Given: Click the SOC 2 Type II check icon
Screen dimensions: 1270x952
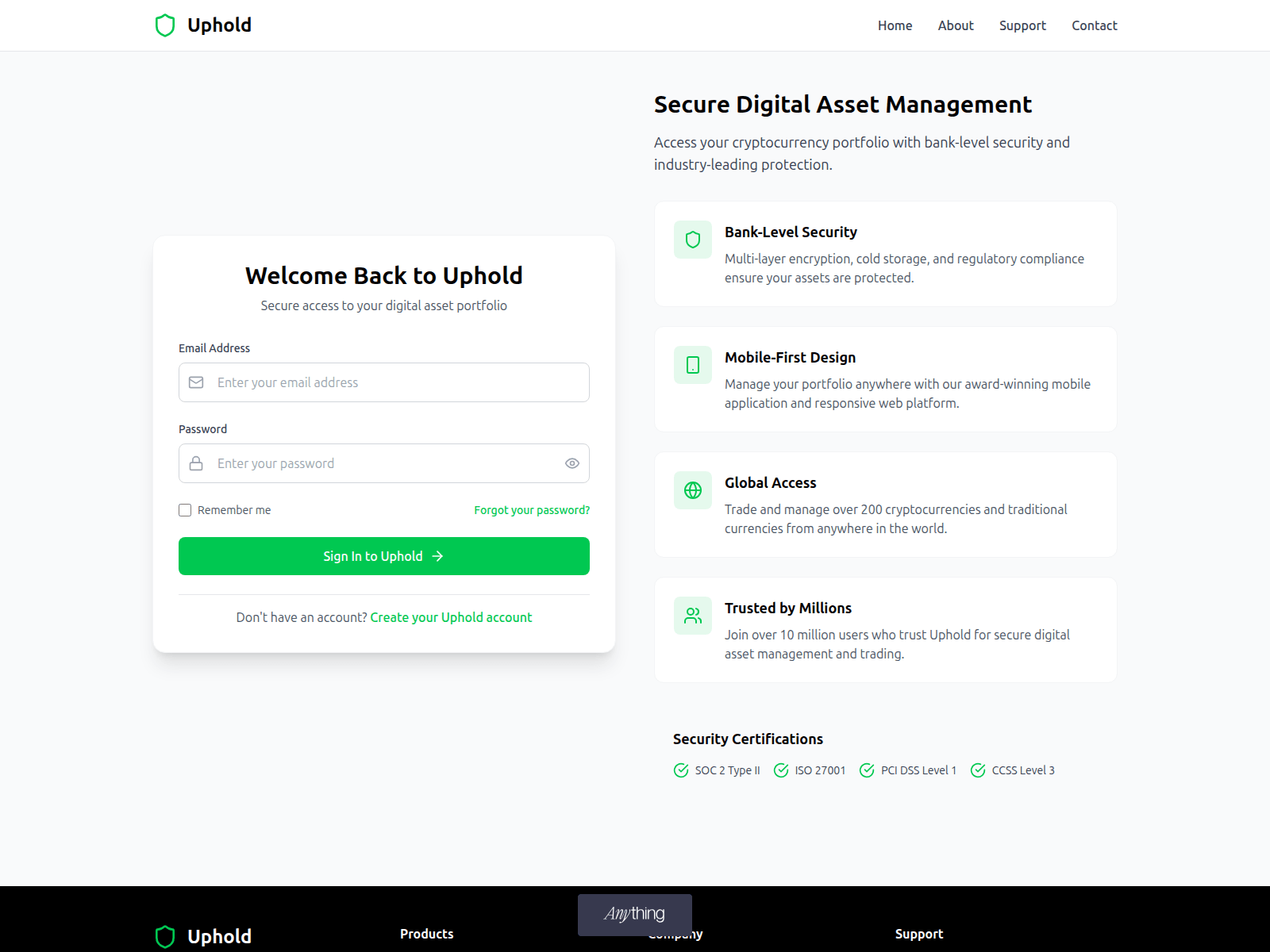Looking at the screenshot, I should coord(681,770).
